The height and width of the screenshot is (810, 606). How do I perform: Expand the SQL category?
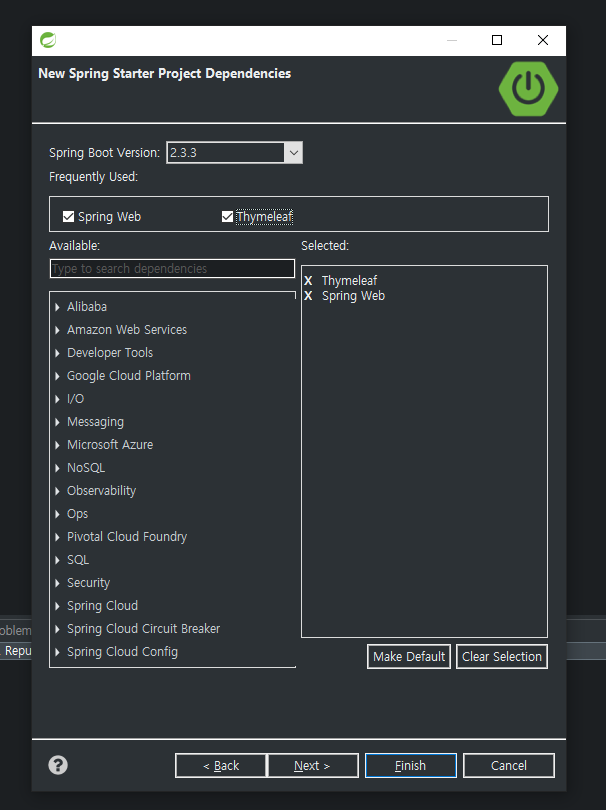(57, 559)
